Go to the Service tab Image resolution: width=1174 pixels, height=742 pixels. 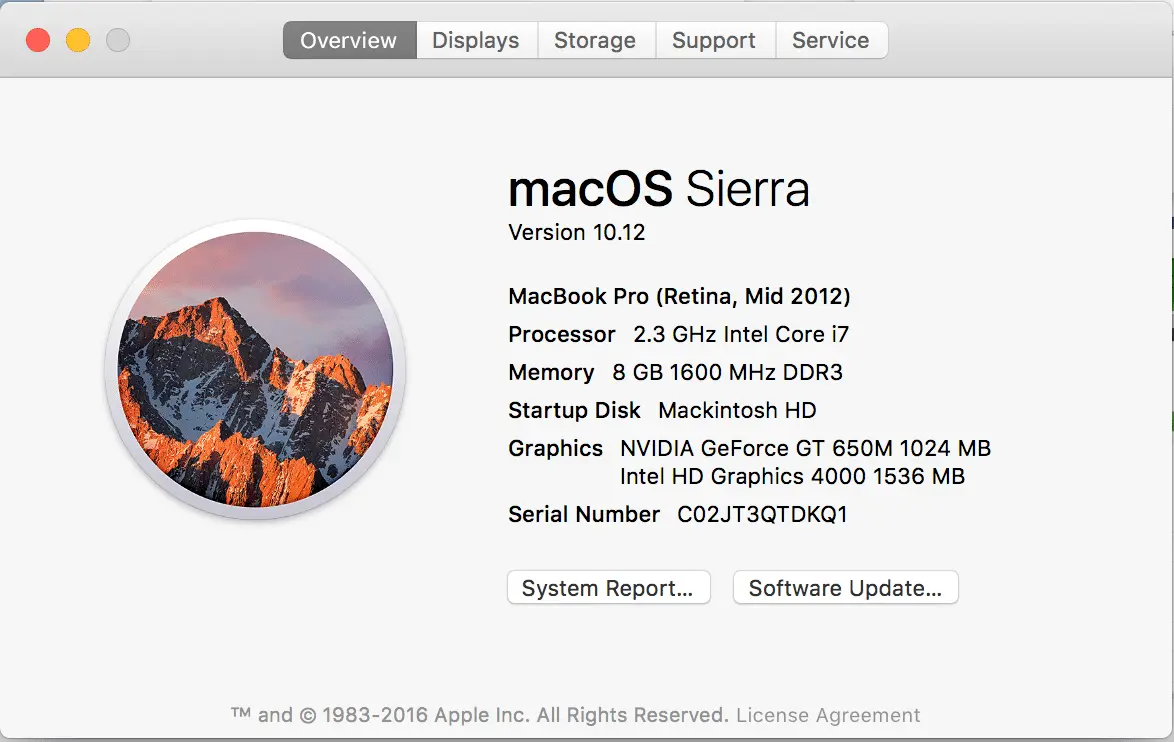pyautogui.click(x=830, y=41)
